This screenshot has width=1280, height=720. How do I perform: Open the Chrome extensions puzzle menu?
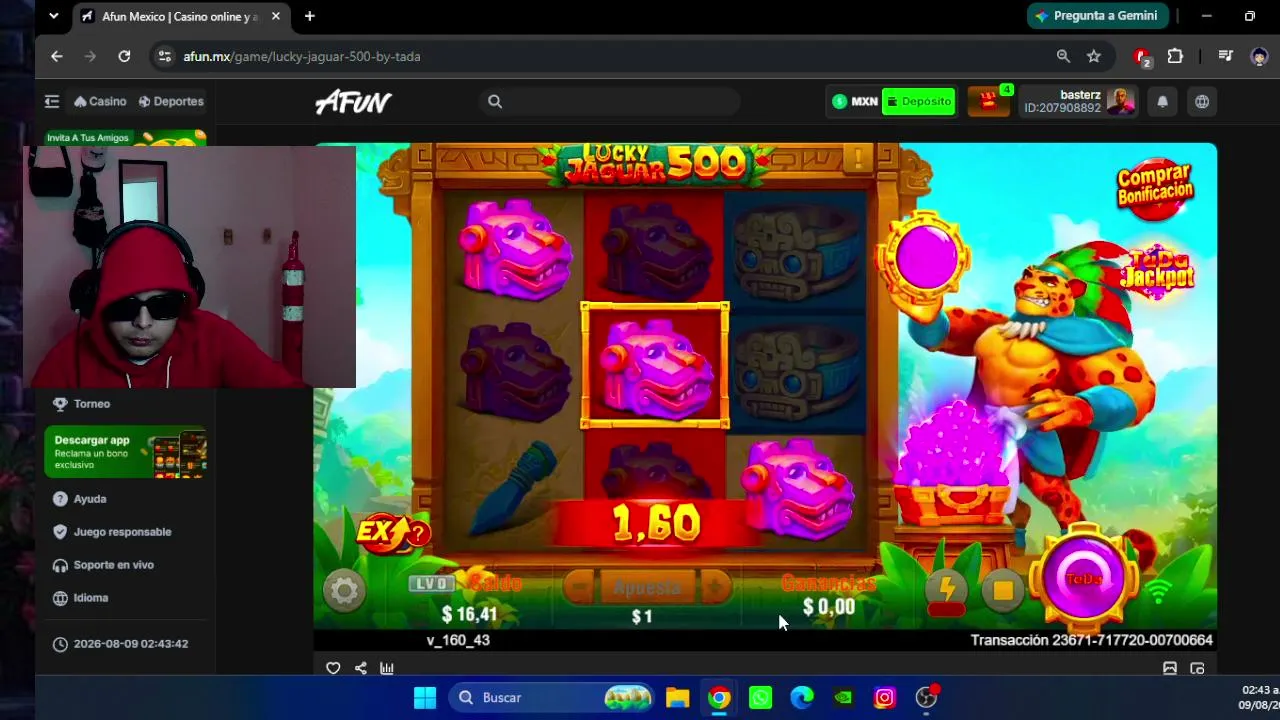[x=1175, y=57]
